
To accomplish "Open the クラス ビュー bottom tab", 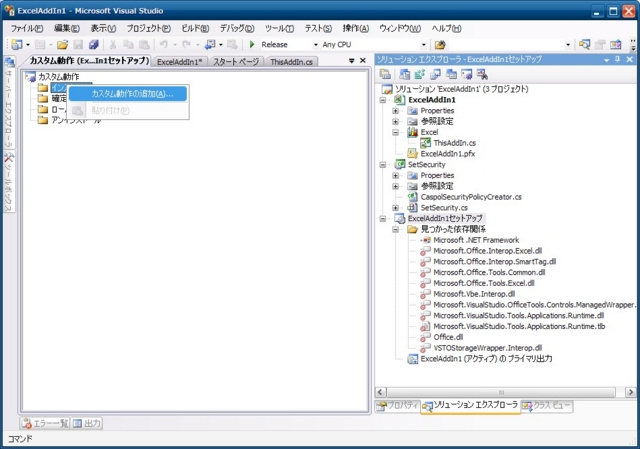I will coord(547,405).
